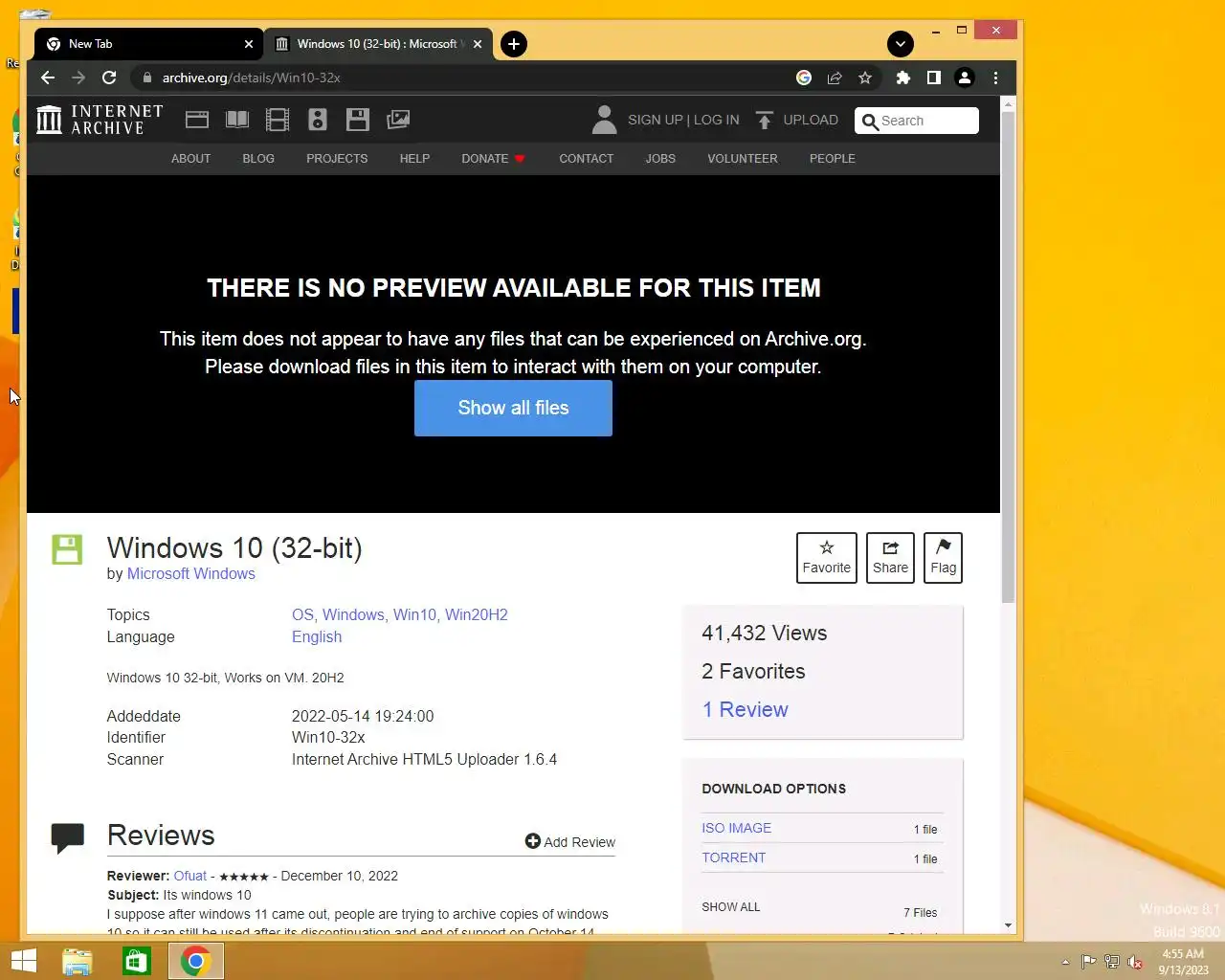The height and width of the screenshot is (980, 1225).
Task: Open the Chrome extensions puzzle icon
Action: (x=902, y=78)
